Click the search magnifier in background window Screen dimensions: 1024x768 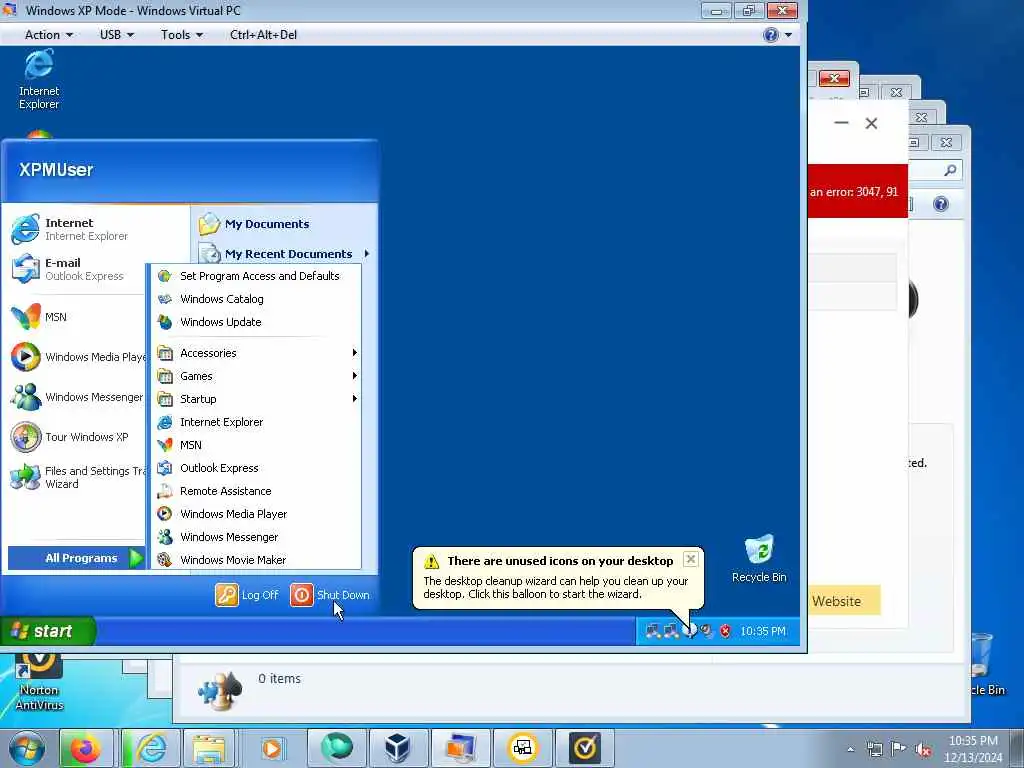pos(950,170)
